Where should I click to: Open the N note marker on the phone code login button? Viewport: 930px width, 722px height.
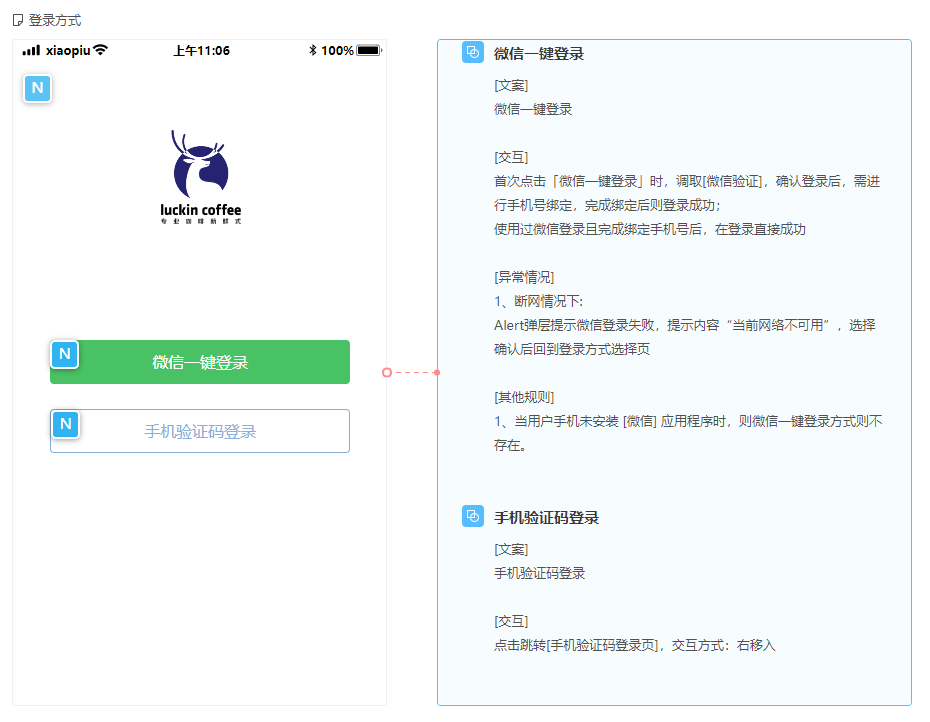65,424
